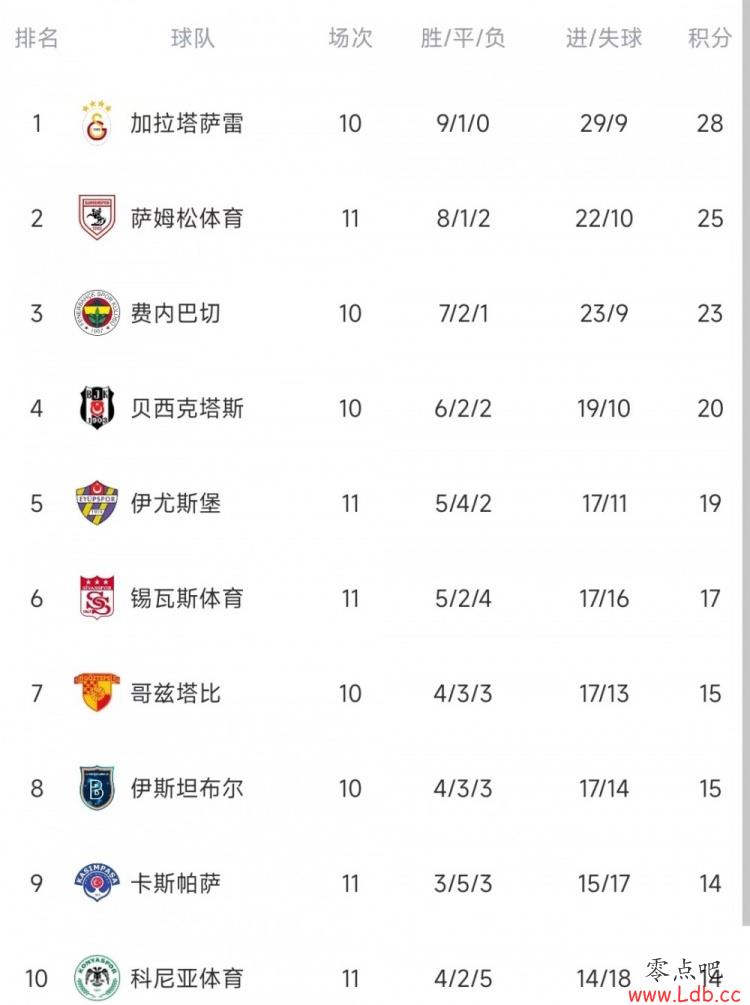Select the 进/失球 goals column header
The width and height of the screenshot is (750, 1005).
(604, 38)
